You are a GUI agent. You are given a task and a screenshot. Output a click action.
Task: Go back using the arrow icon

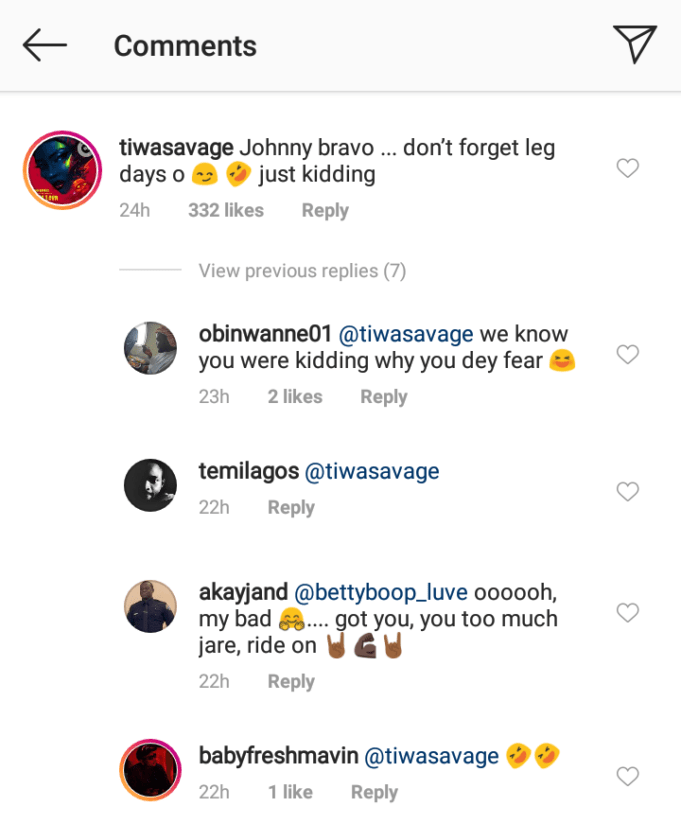(45, 45)
